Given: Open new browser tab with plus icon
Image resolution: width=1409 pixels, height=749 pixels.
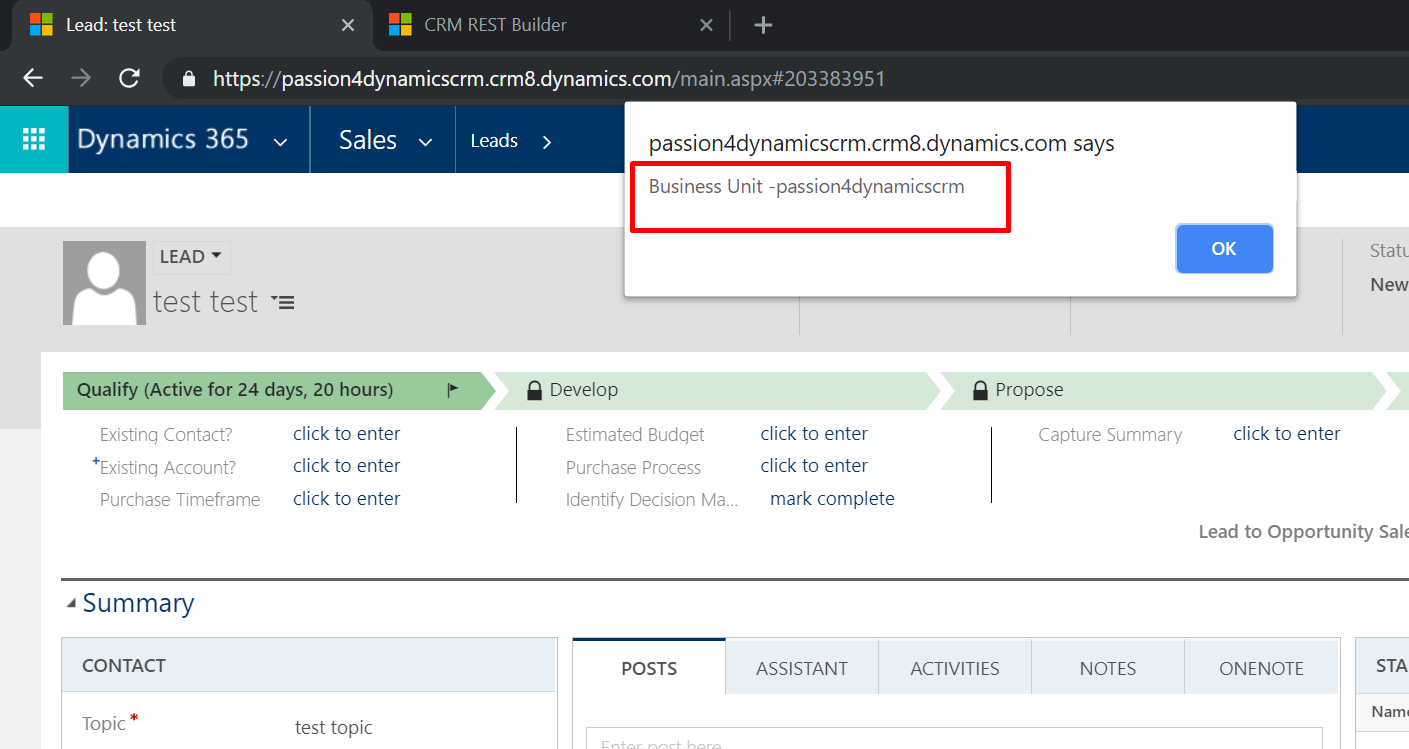Looking at the screenshot, I should point(763,25).
